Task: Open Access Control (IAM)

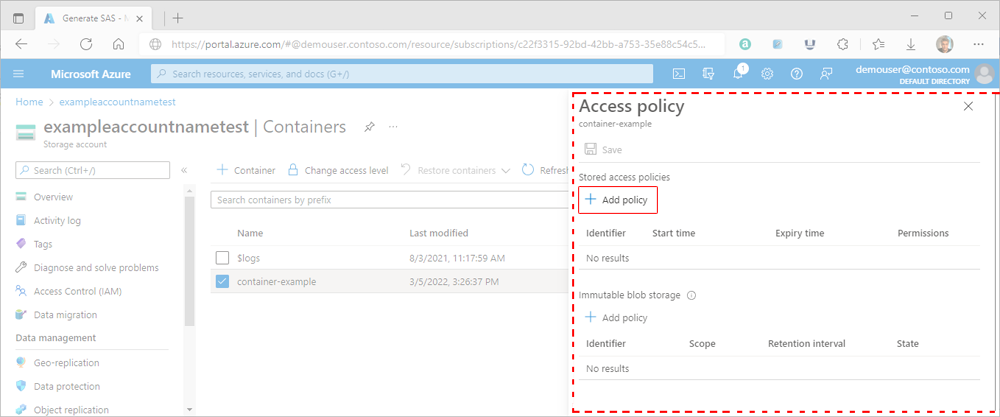Action: 77,291
